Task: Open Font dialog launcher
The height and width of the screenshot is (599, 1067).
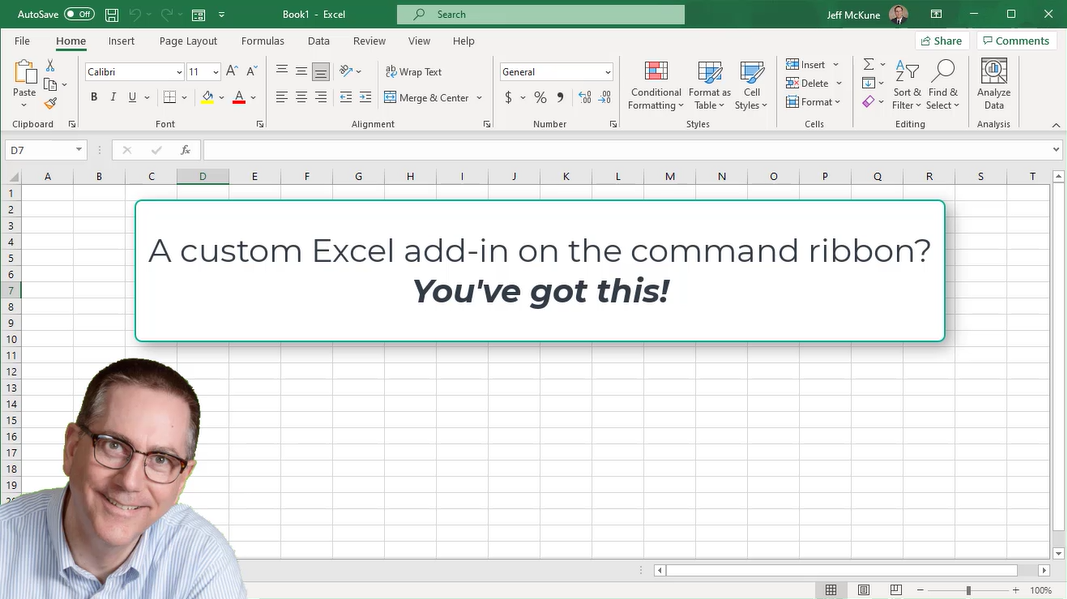Action: pos(260,125)
